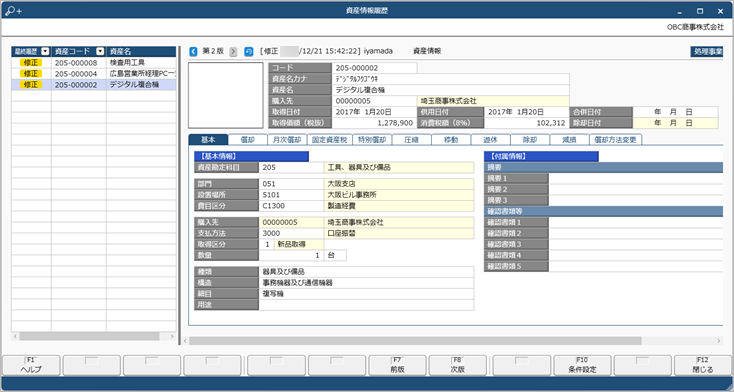The width and height of the screenshot is (734, 392).
Task: Click 修正 badge on row 205-000008
Action: click(31, 62)
